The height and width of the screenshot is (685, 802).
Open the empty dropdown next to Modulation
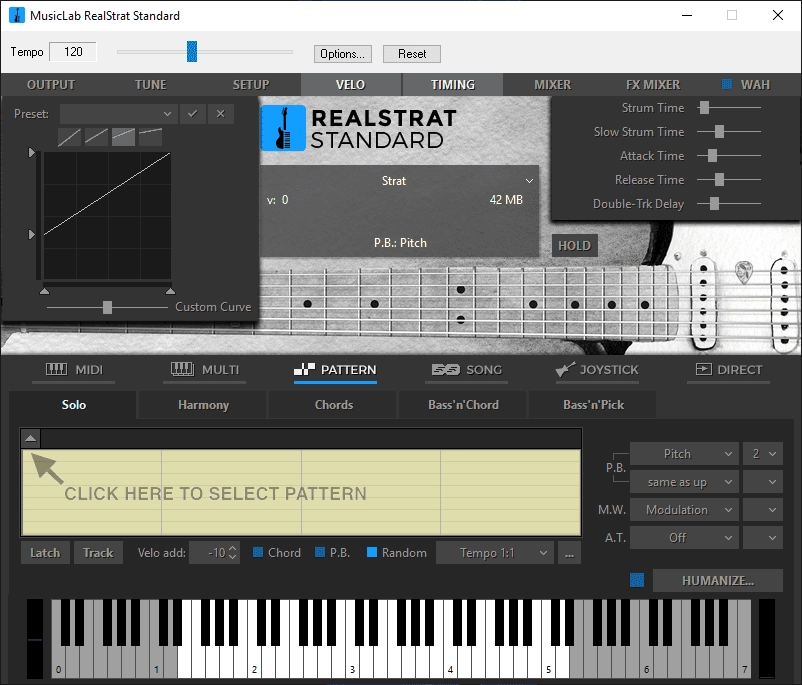pos(763,510)
